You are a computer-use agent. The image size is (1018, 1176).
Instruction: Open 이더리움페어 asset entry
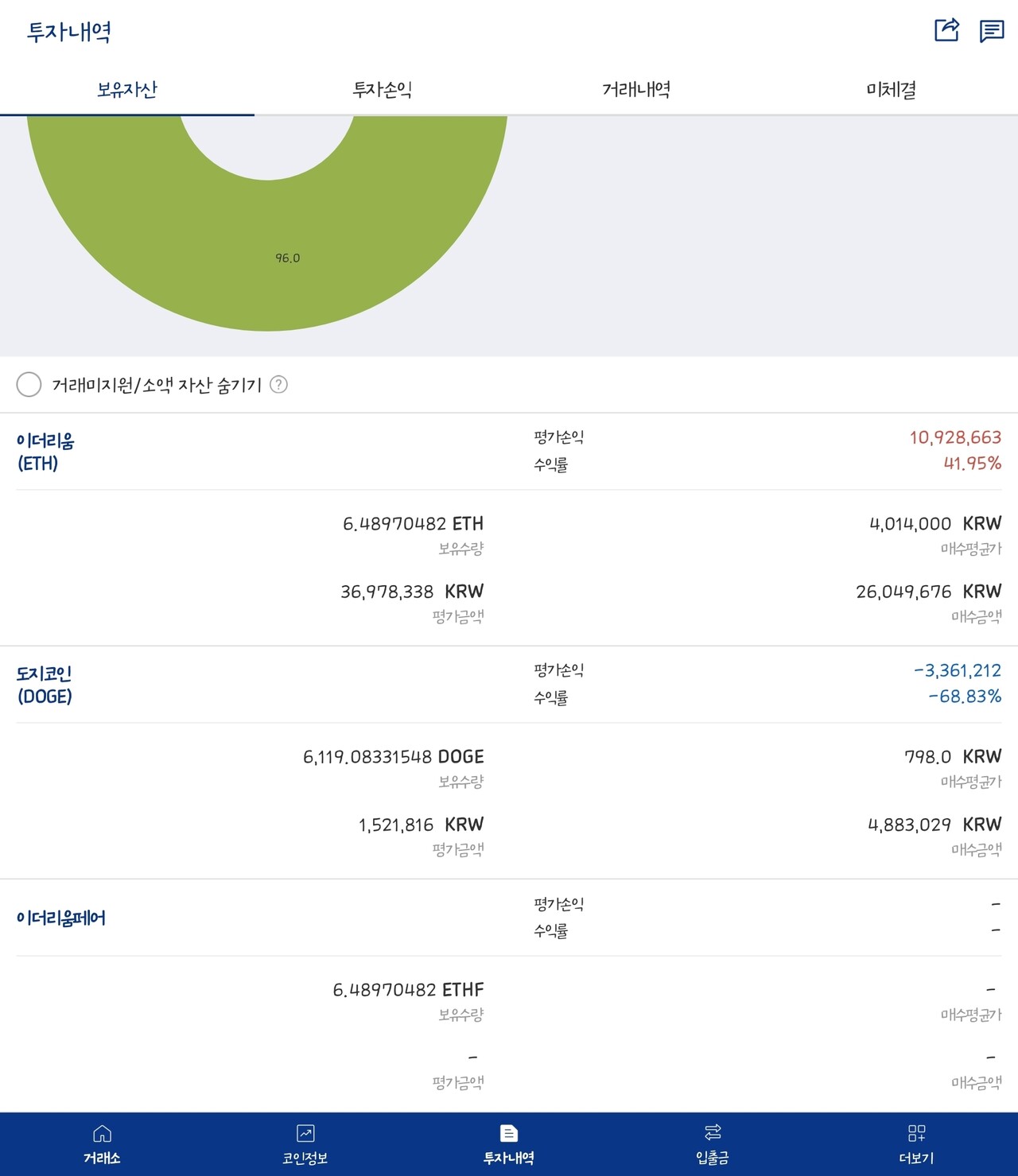tap(61, 918)
